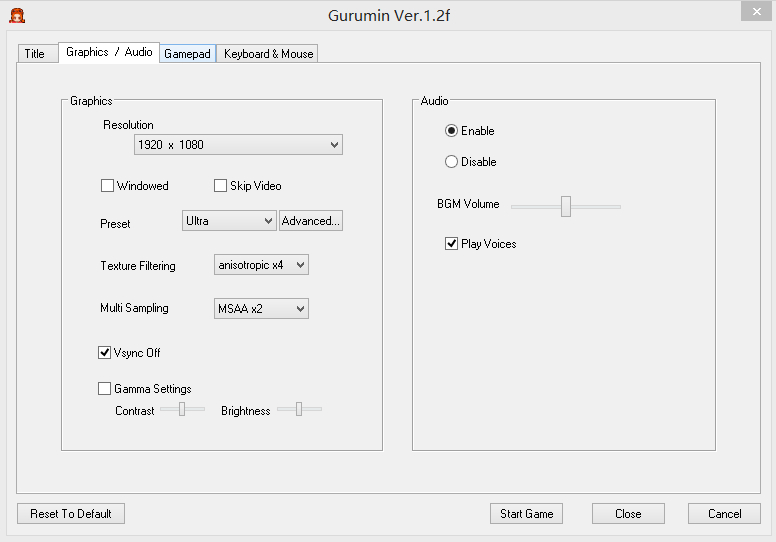Screen dimensions: 776x542
Task: Open the Gamepad tab
Action: (188, 53)
